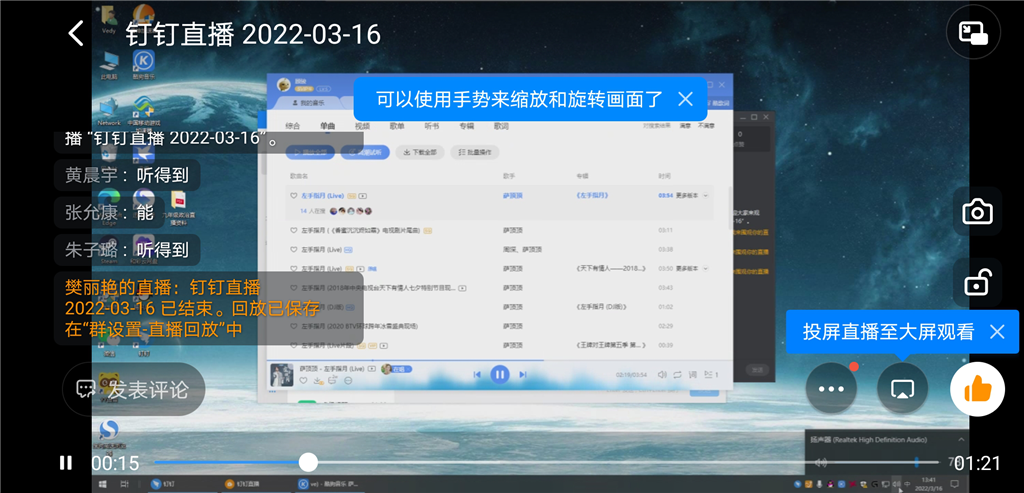This screenshot has width=1024, height=493.
Task: Open the Windows notification center icon
Action: 955,484
